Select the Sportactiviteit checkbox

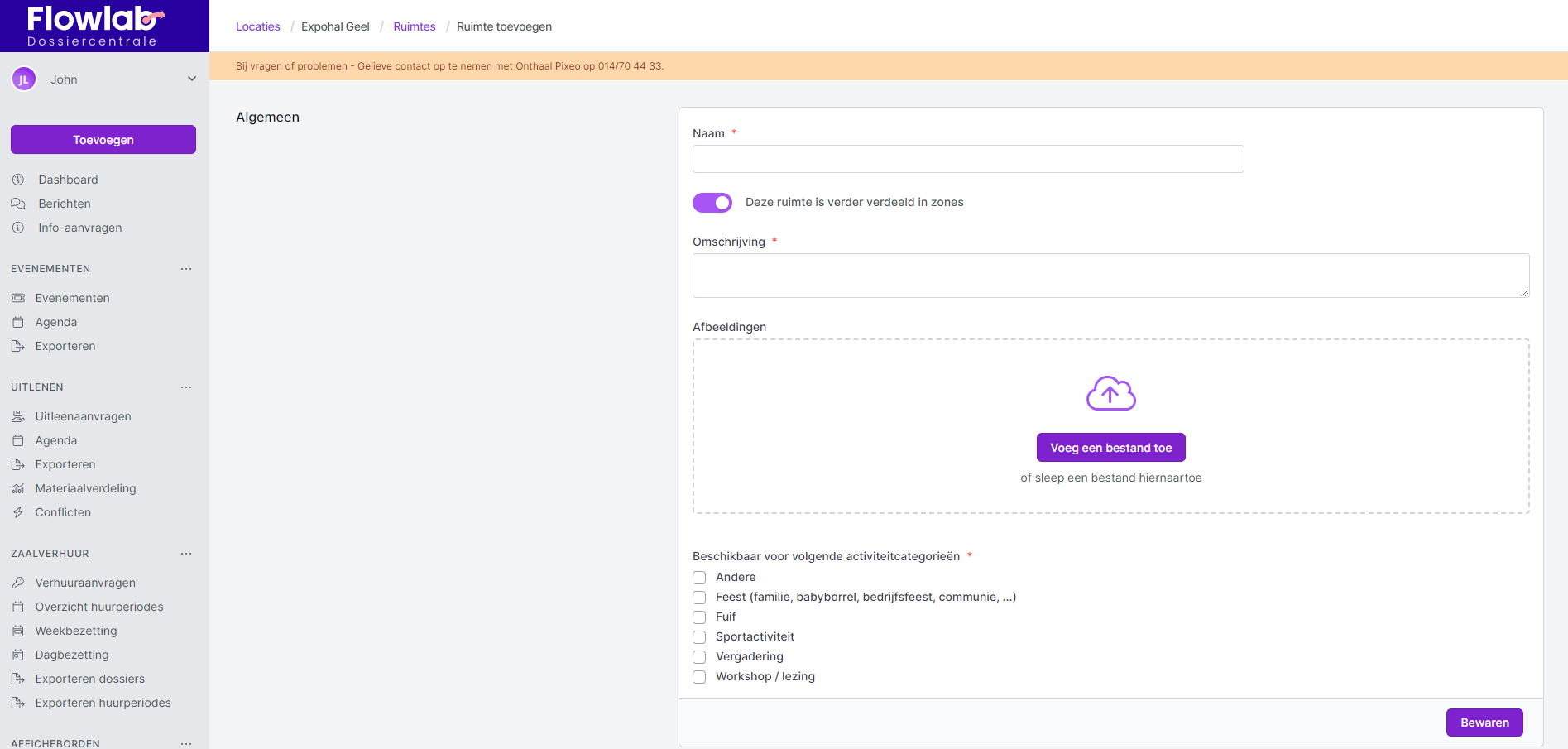coord(699,637)
